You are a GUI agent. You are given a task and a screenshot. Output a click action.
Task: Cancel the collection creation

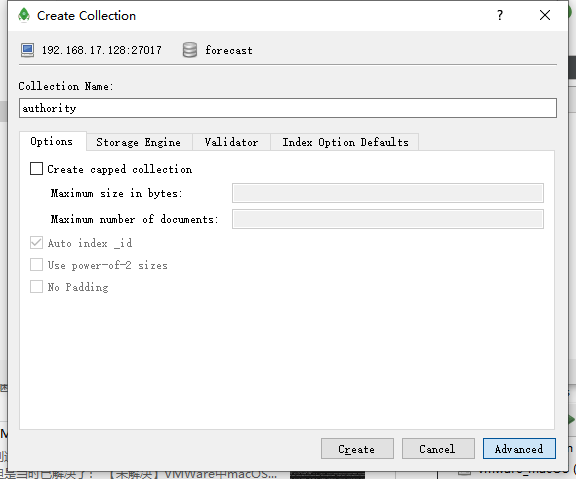tap(438, 449)
